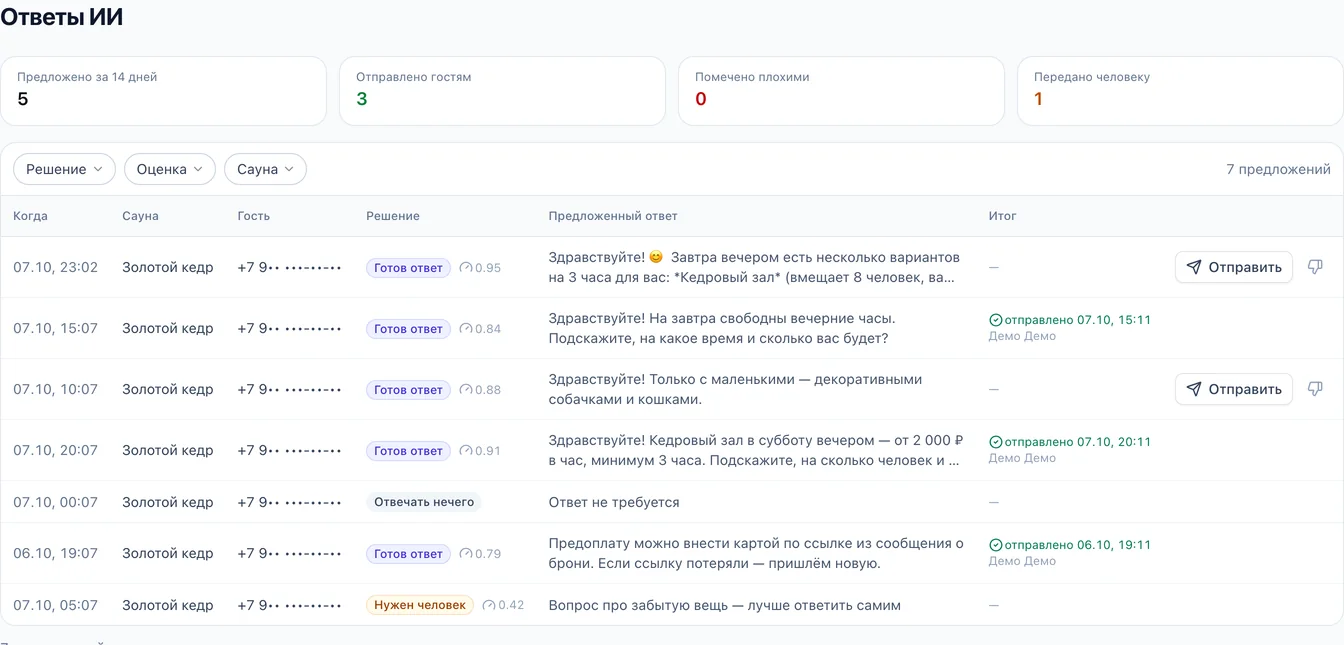Send the 23:02 proposed answer with Отправить
The height and width of the screenshot is (645, 1344).
(x=1234, y=267)
